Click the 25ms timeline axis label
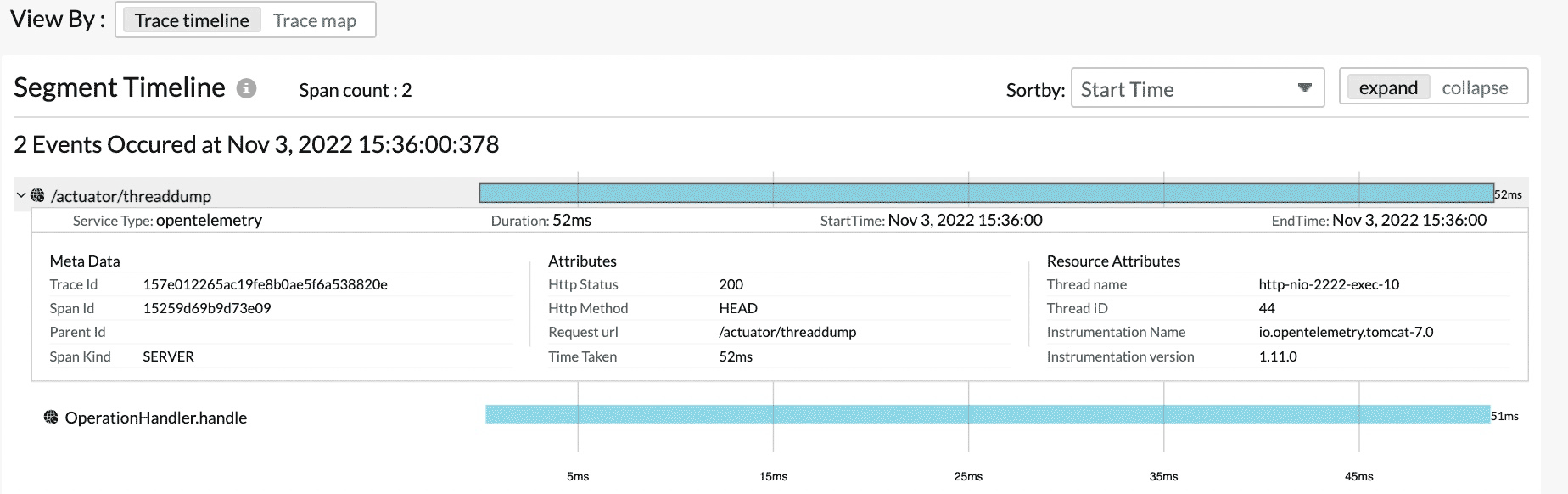The height and width of the screenshot is (494, 1568). 968,476
